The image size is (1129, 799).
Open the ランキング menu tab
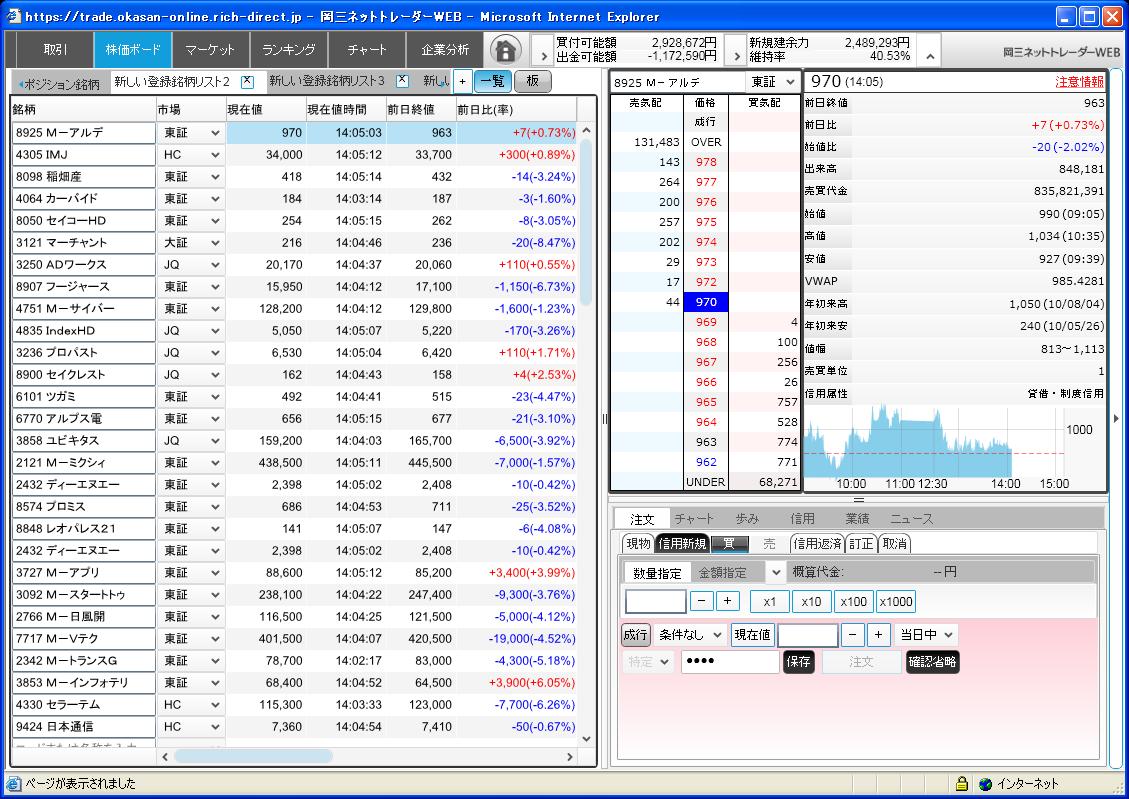288,49
